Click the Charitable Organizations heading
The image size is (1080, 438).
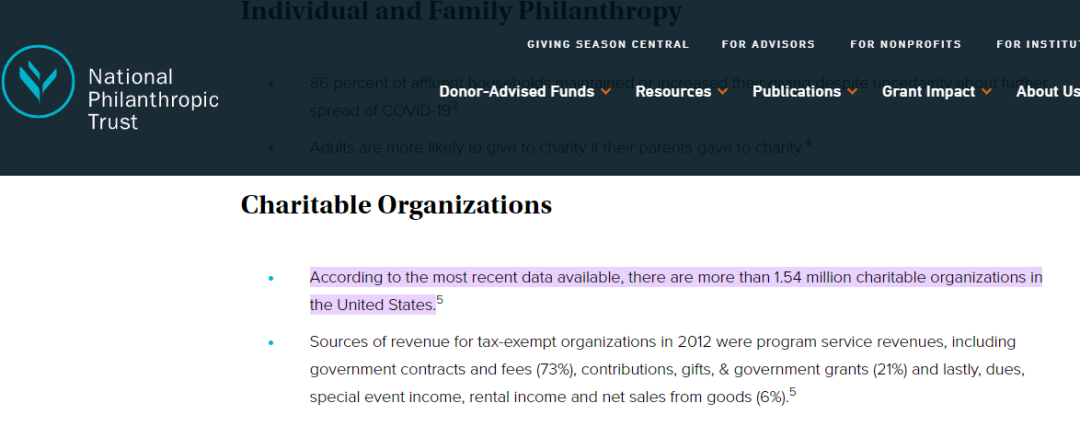[396, 205]
